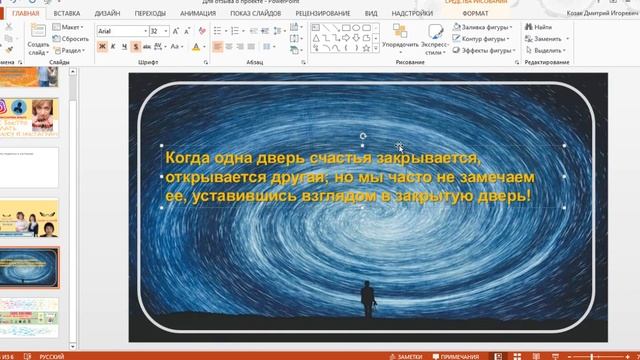Switch to Normal view in status bar
Screen dimensions: 640x360
click(498, 356)
